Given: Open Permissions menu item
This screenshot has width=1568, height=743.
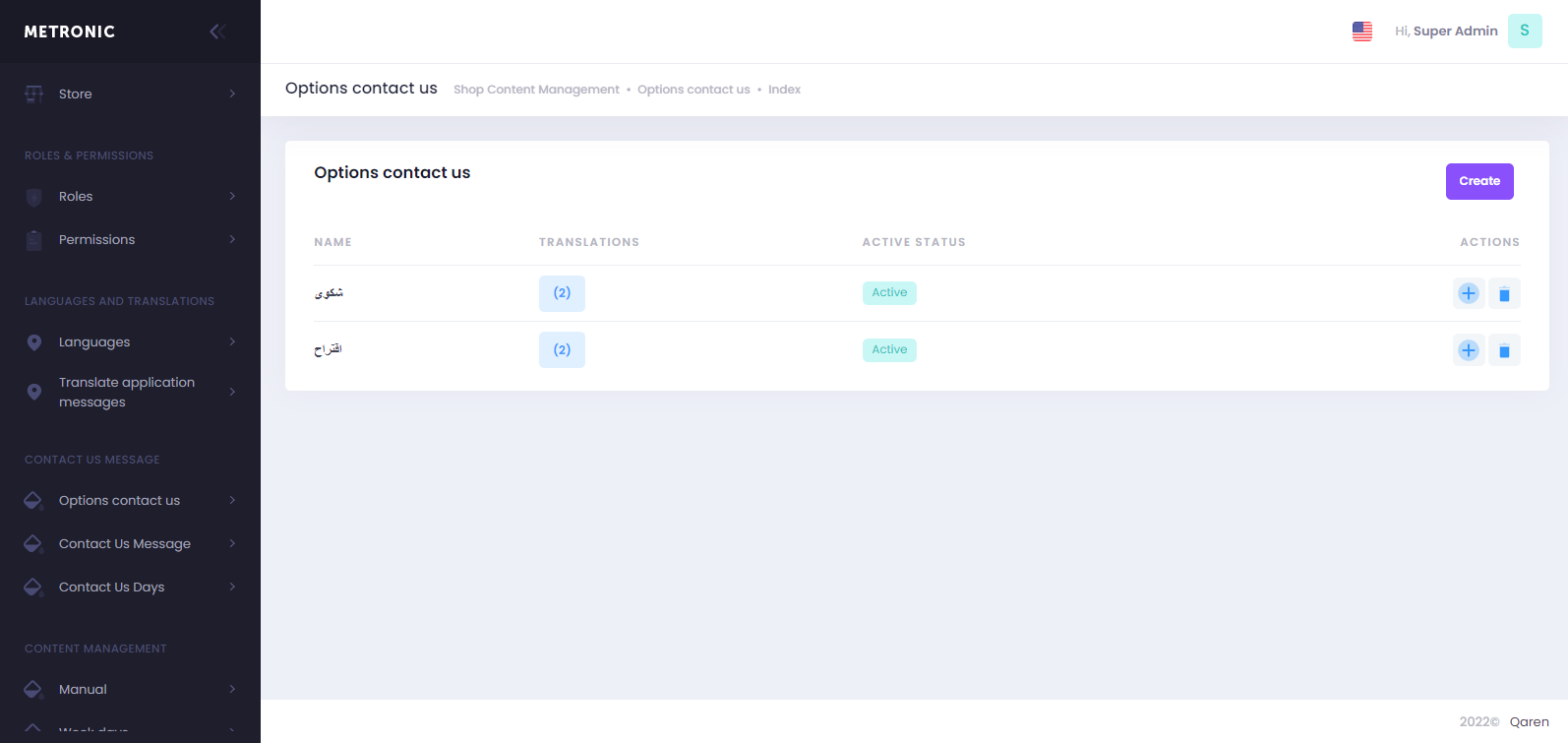Looking at the screenshot, I should coord(96,239).
